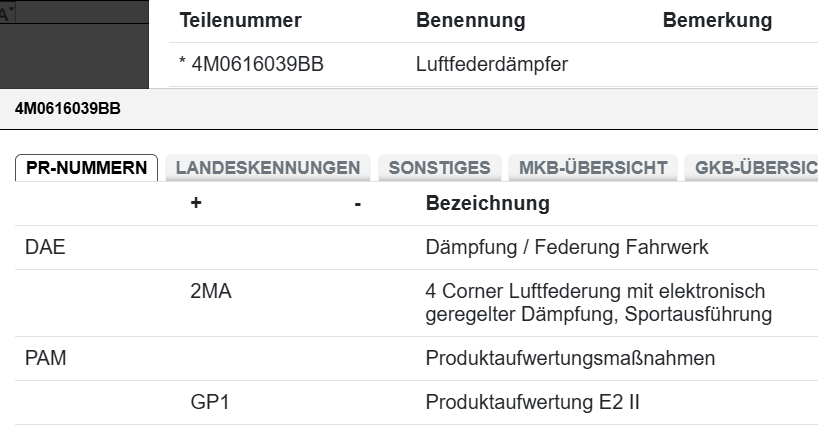Click the Bemerkung column header
The height and width of the screenshot is (425, 818).
[x=717, y=21]
